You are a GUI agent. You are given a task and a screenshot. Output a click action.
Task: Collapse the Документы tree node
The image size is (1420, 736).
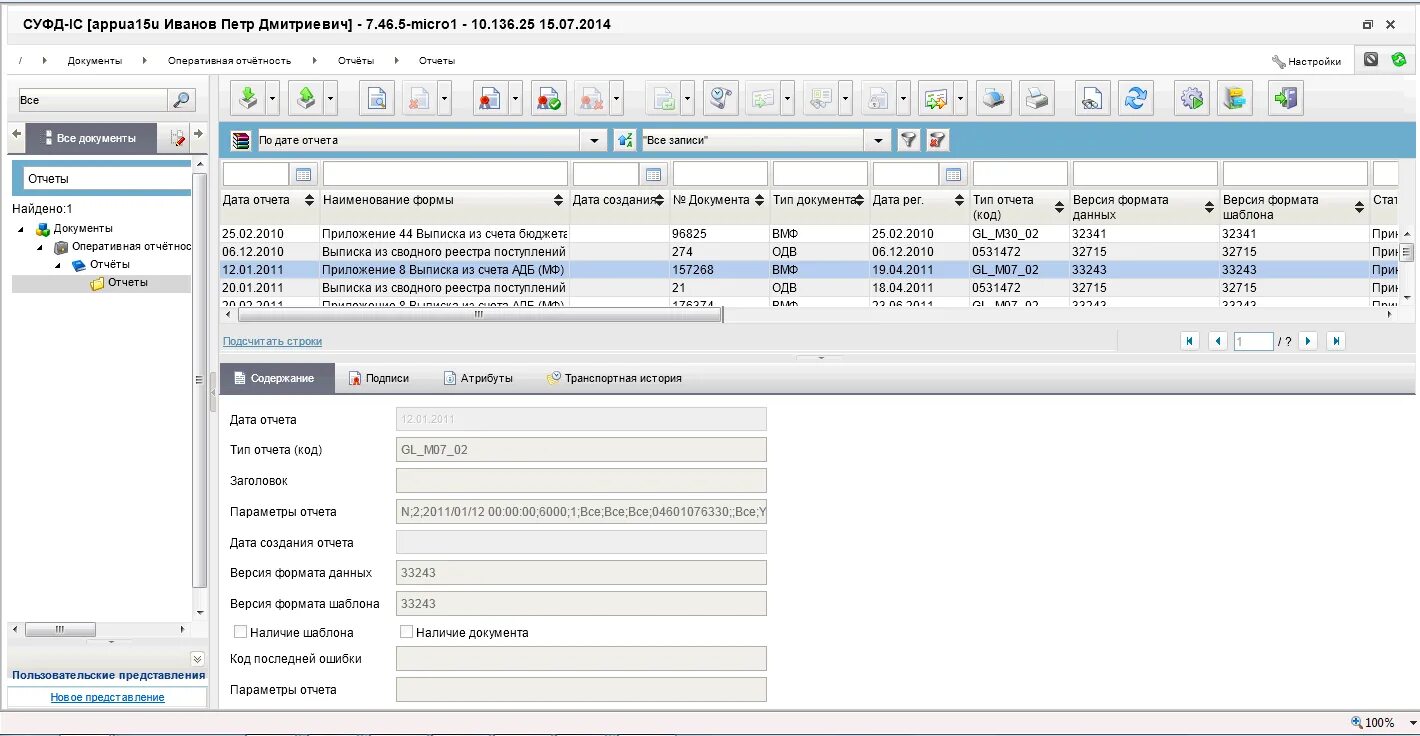pyautogui.click(x=22, y=229)
